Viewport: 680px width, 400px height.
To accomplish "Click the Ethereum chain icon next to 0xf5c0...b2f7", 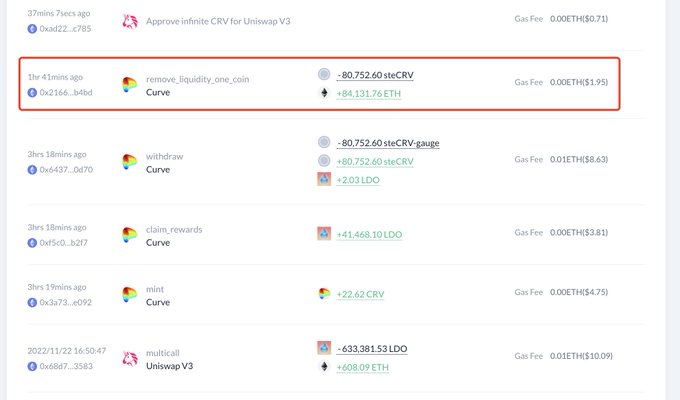I will point(32,243).
